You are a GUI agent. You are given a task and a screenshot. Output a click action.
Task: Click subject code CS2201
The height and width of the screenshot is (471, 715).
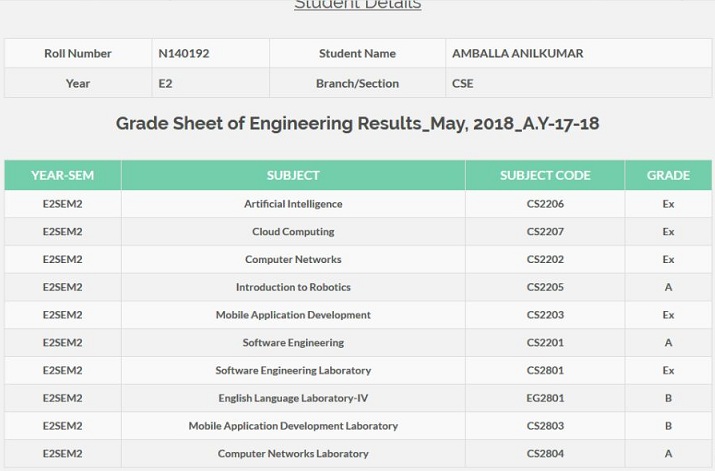point(545,343)
